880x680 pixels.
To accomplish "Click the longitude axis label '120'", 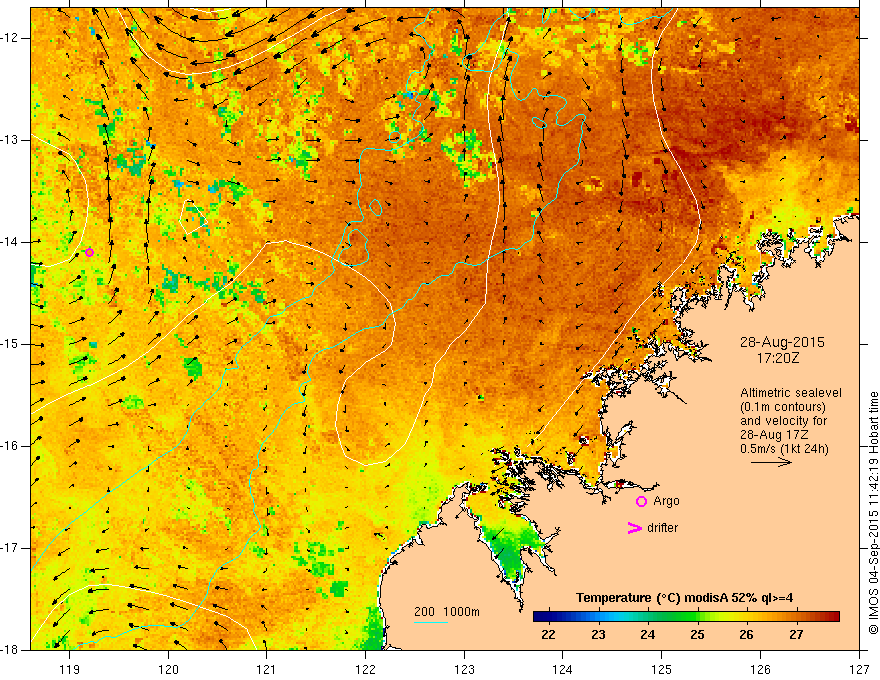I will (168, 669).
